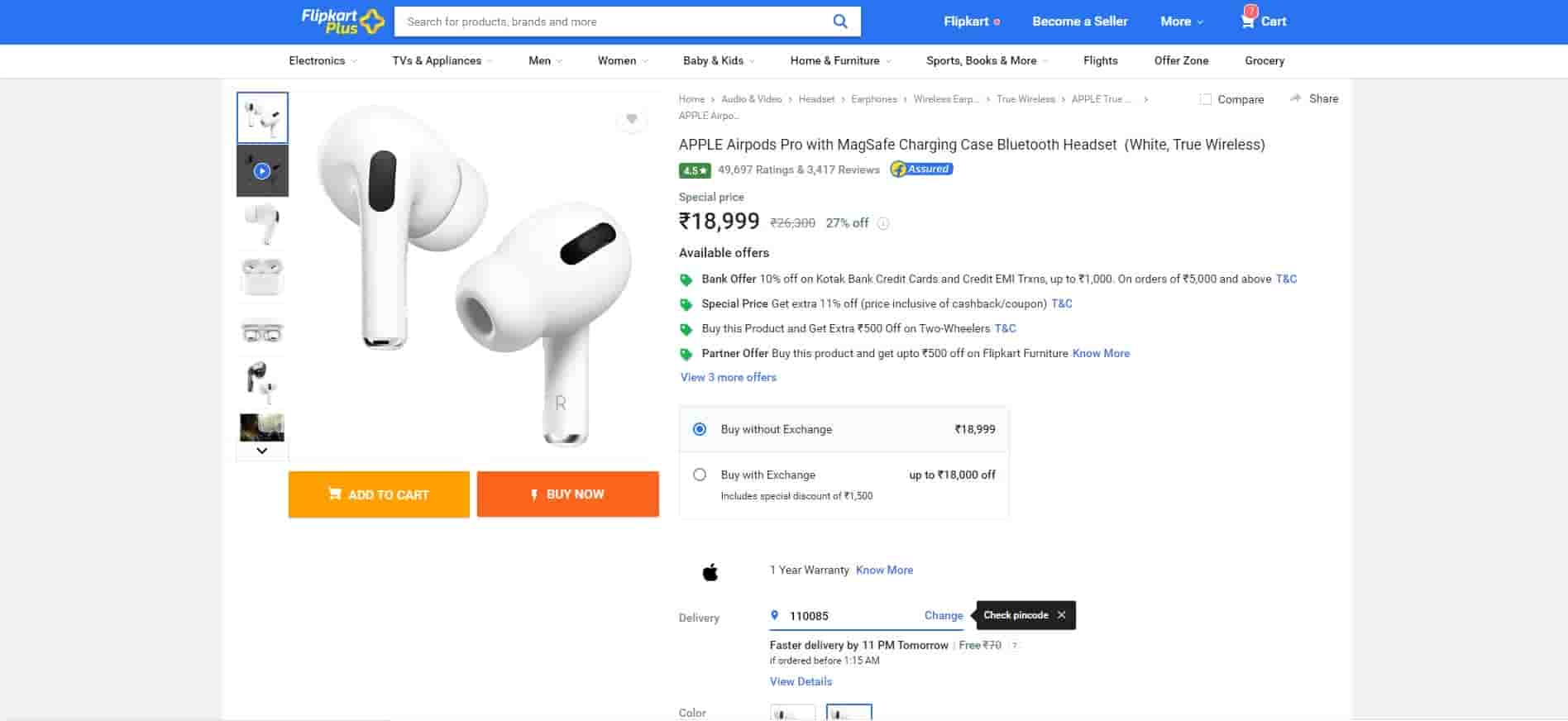Image resolution: width=1568 pixels, height=721 pixels.
Task: Expand the Electronics category menu
Action: tap(323, 60)
